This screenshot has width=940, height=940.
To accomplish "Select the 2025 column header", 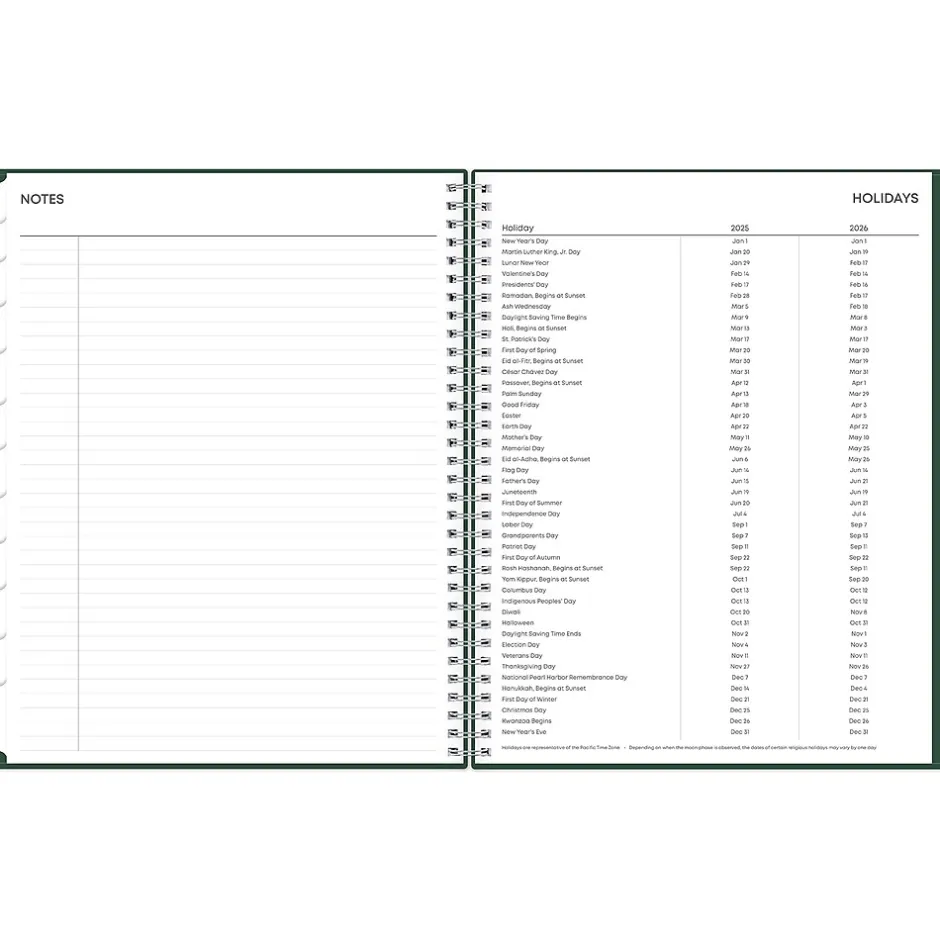I will coord(739,228).
